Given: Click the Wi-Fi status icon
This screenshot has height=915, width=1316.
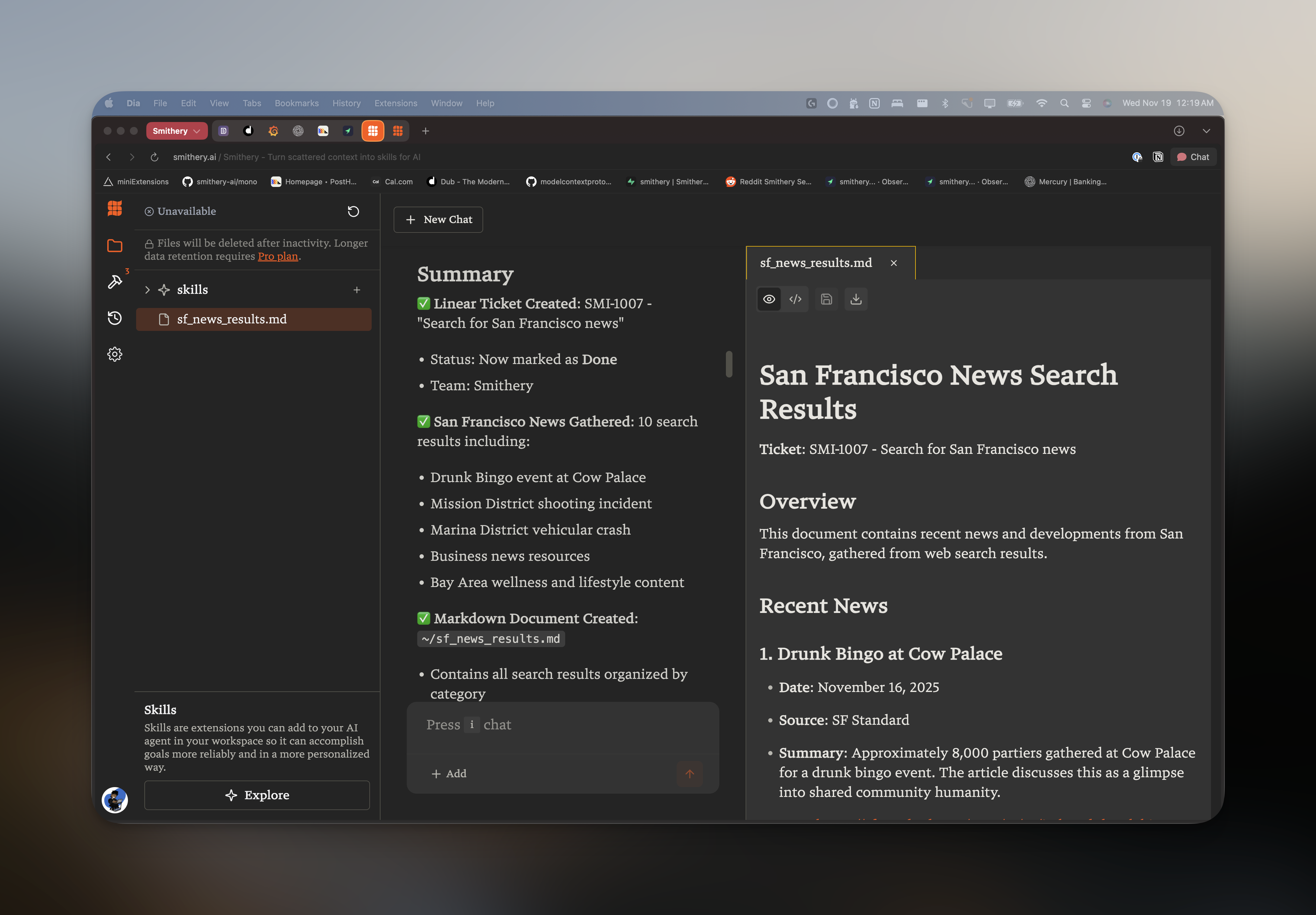Looking at the screenshot, I should 1041,103.
